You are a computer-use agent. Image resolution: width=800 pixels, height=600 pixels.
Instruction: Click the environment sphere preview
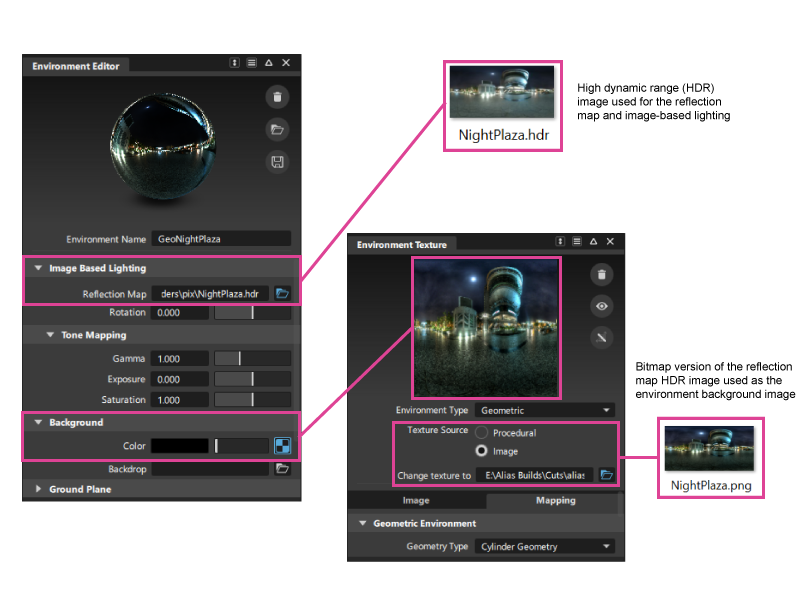click(163, 146)
